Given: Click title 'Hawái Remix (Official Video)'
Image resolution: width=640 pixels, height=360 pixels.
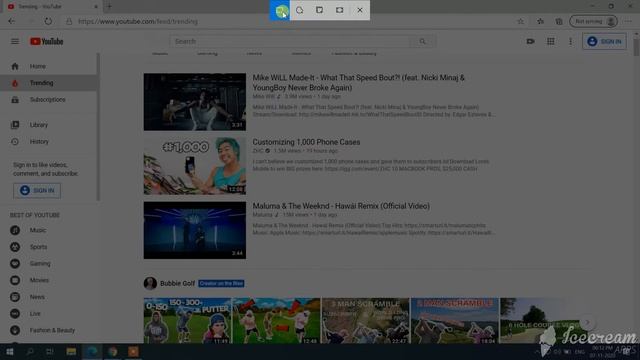Looking at the screenshot, I should tap(341, 206).
